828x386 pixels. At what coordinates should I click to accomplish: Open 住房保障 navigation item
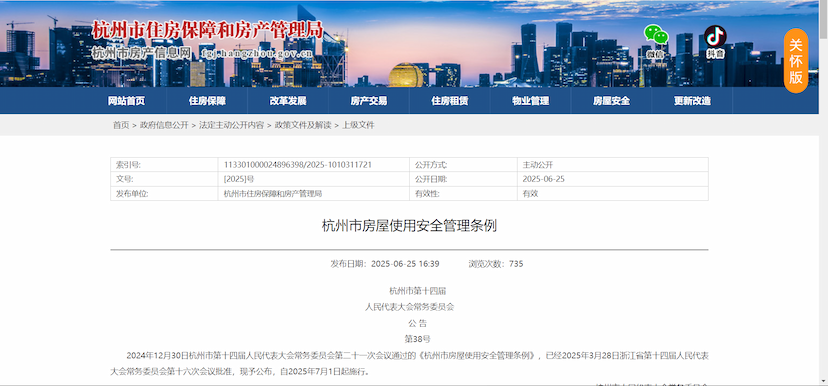tap(207, 101)
